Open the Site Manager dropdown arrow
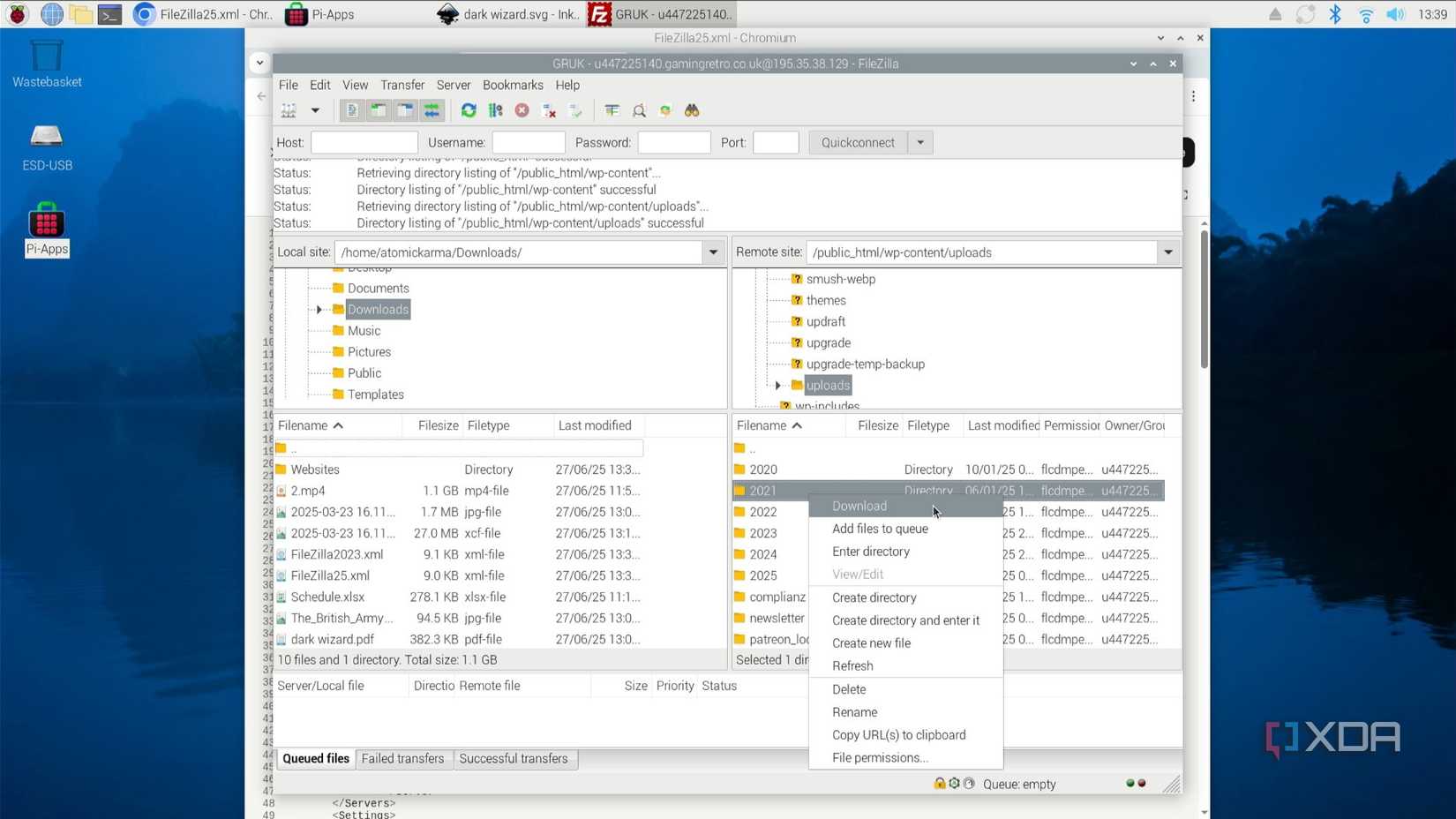The height and width of the screenshot is (819, 1456). click(x=315, y=110)
